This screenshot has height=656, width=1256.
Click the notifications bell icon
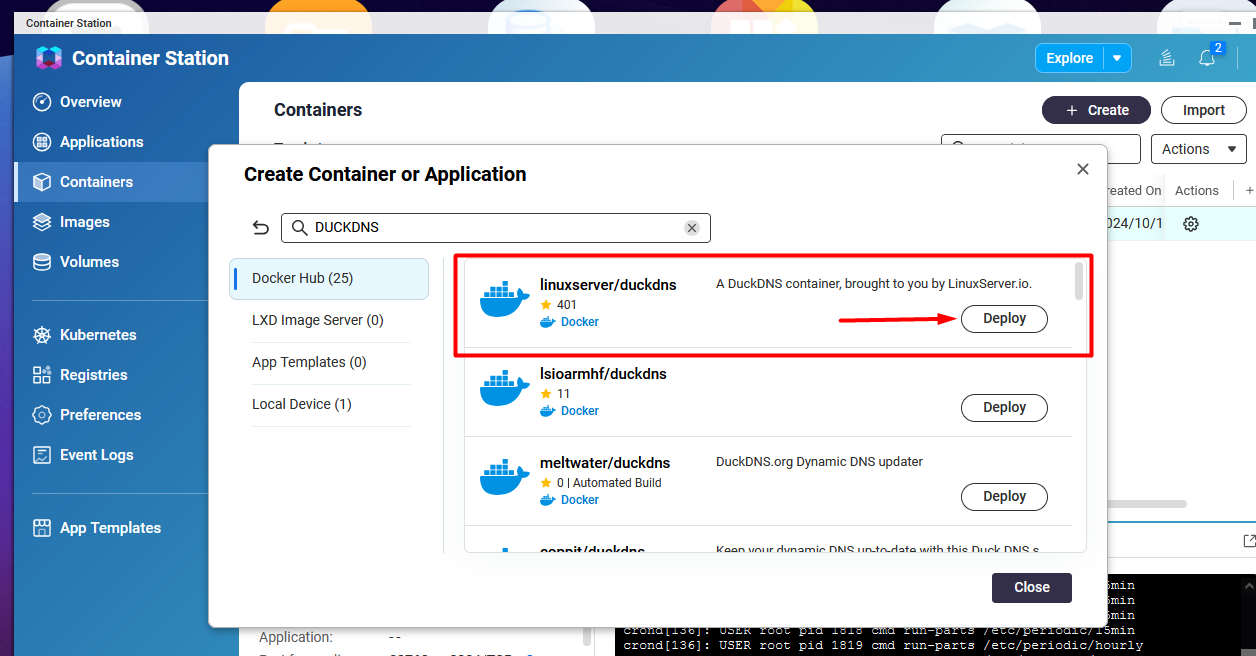[1207, 58]
